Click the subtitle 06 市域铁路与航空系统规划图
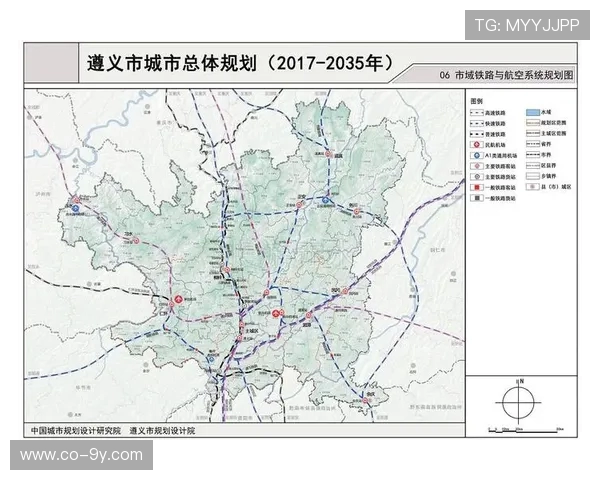This screenshot has height=480, width=600. click(x=506, y=75)
